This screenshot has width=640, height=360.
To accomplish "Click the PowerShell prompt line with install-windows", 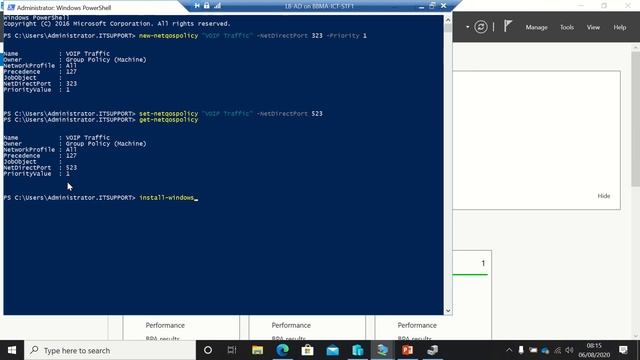I will click(100, 198).
